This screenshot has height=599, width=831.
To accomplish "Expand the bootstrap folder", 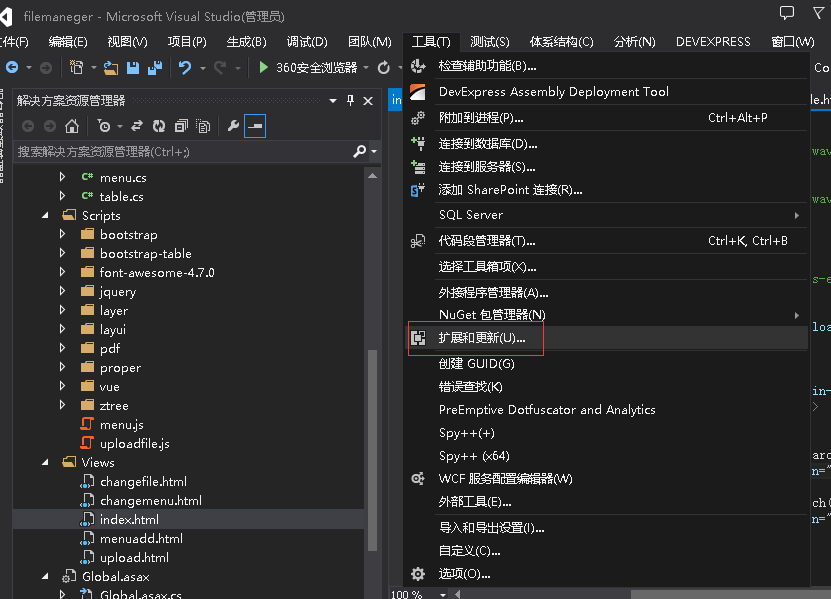I will 63,234.
